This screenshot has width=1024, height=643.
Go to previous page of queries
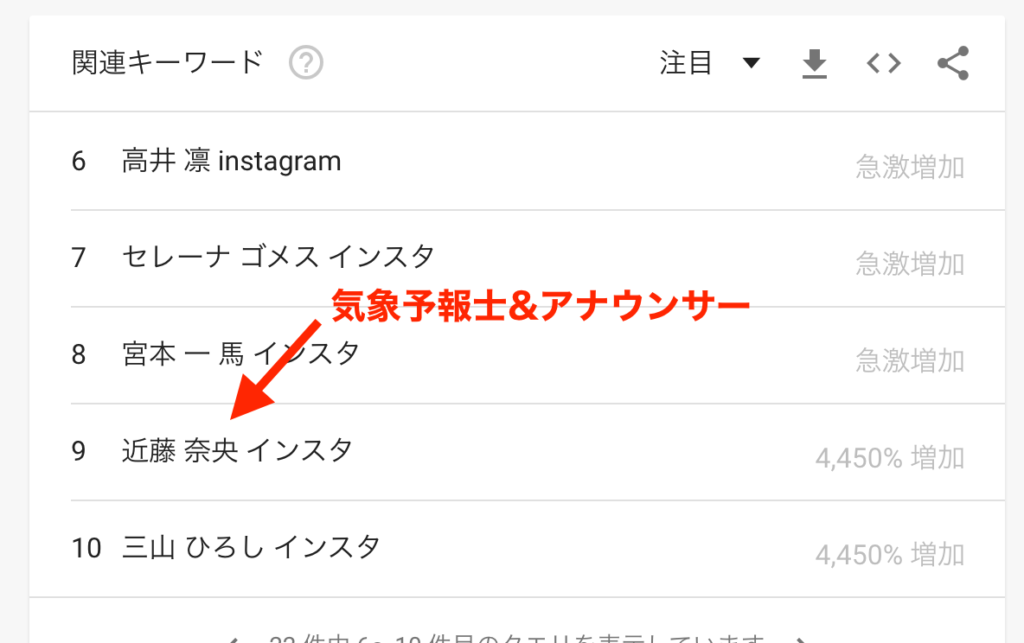[x=232, y=640]
